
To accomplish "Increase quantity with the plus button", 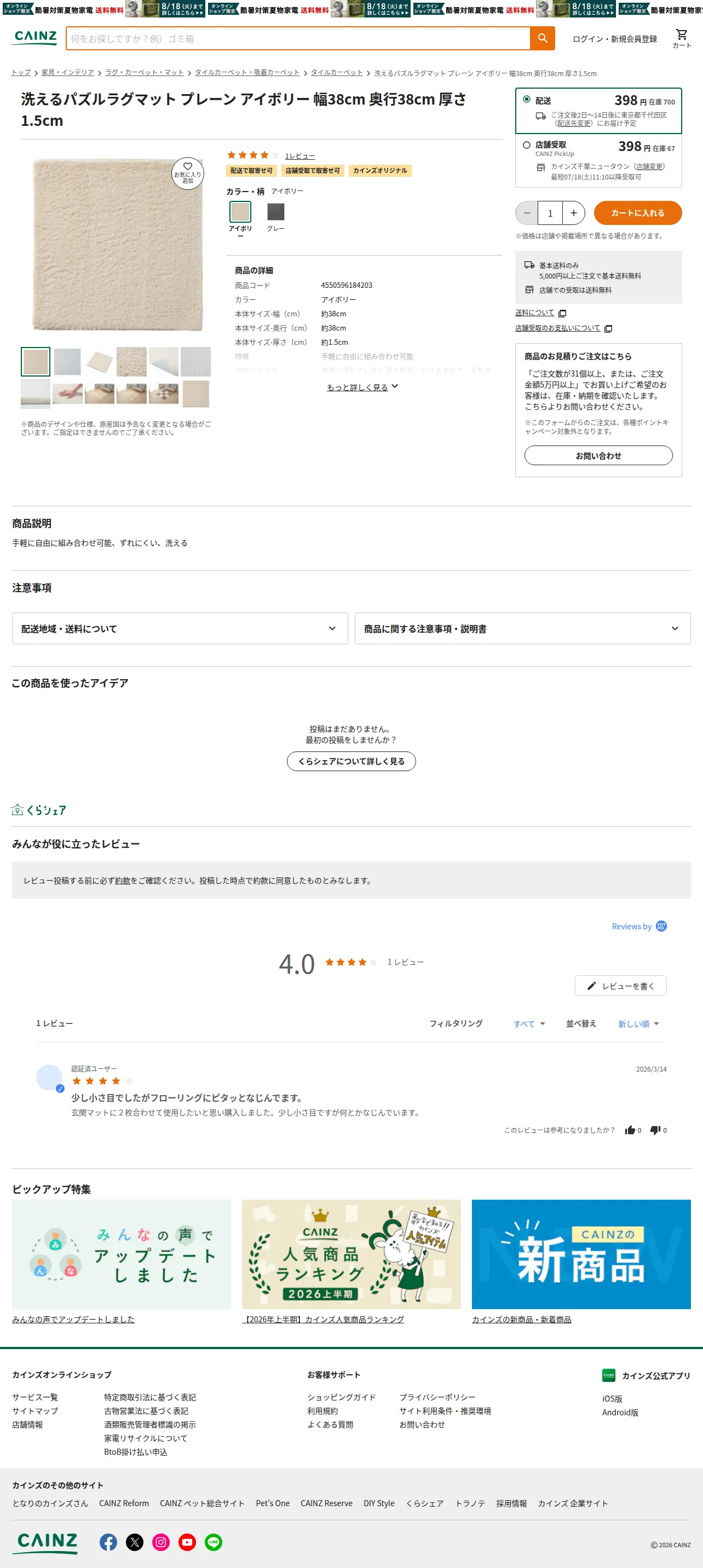I will (x=573, y=213).
